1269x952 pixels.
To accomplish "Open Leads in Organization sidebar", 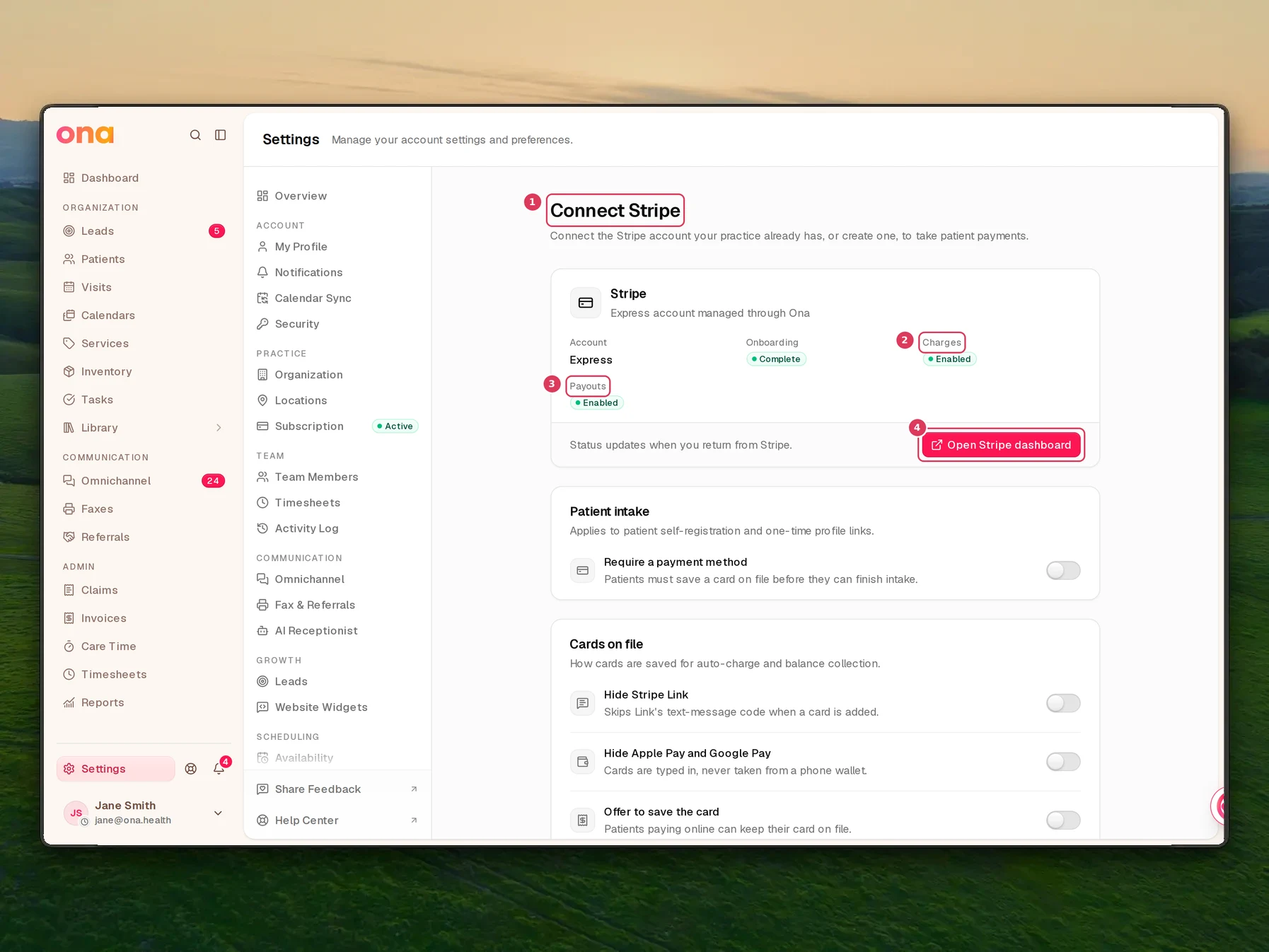I will (144, 231).
